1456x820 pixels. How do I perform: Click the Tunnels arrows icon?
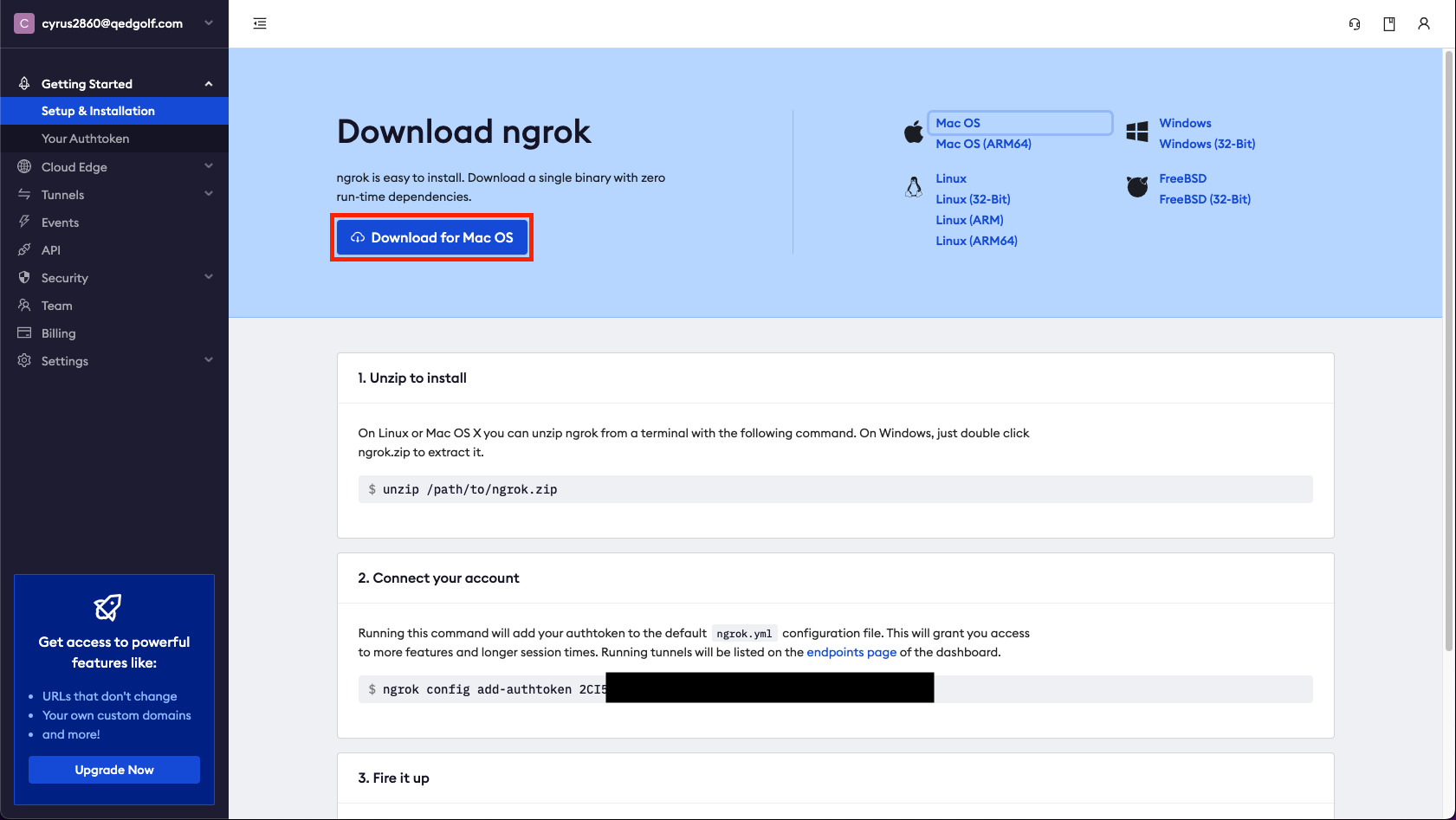pyautogui.click(x=24, y=195)
